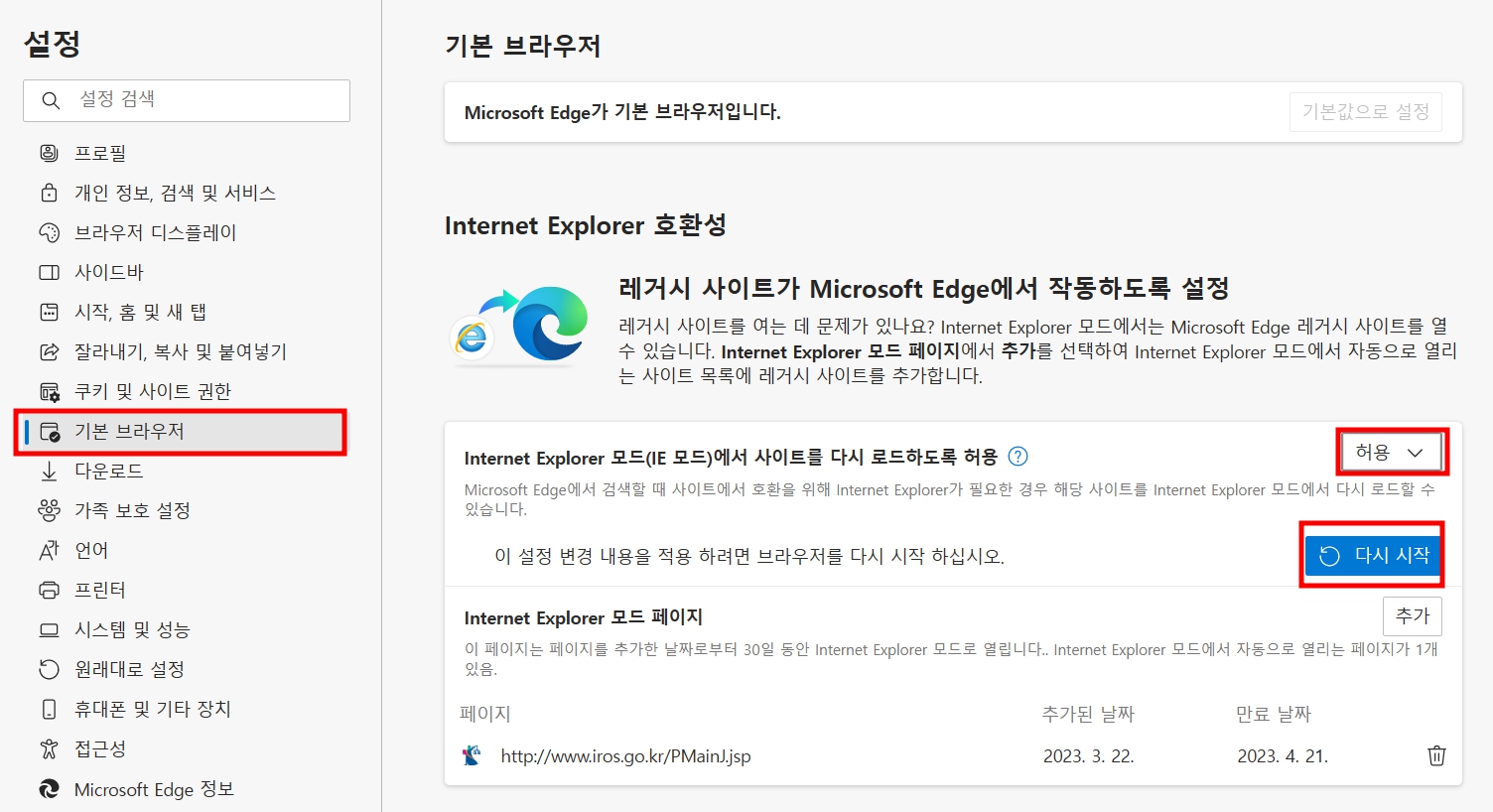The image size is (1493, 812).
Task: Click the start, home and new tab icon
Action: [49, 312]
